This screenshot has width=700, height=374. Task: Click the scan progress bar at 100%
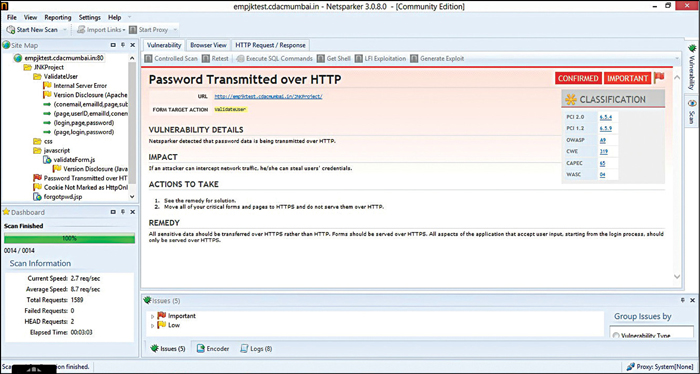click(x=69, y=238)
